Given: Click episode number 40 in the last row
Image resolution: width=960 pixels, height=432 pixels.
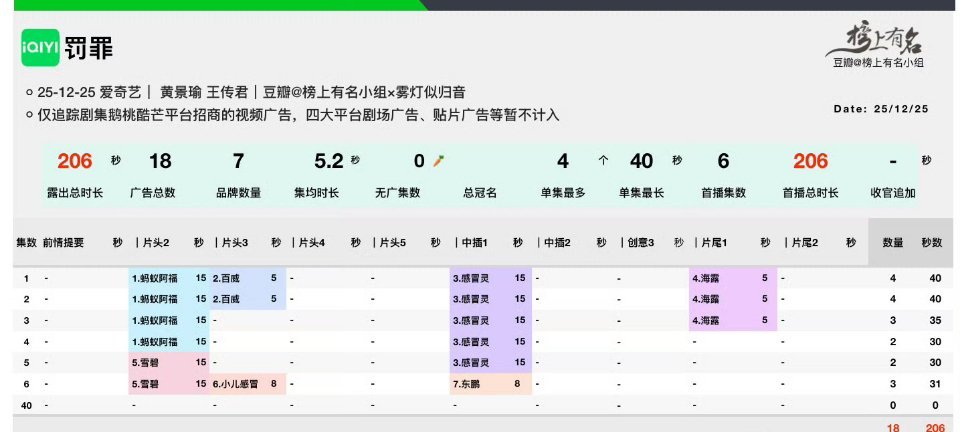Looking at the screenshot, I should [26, 405].
